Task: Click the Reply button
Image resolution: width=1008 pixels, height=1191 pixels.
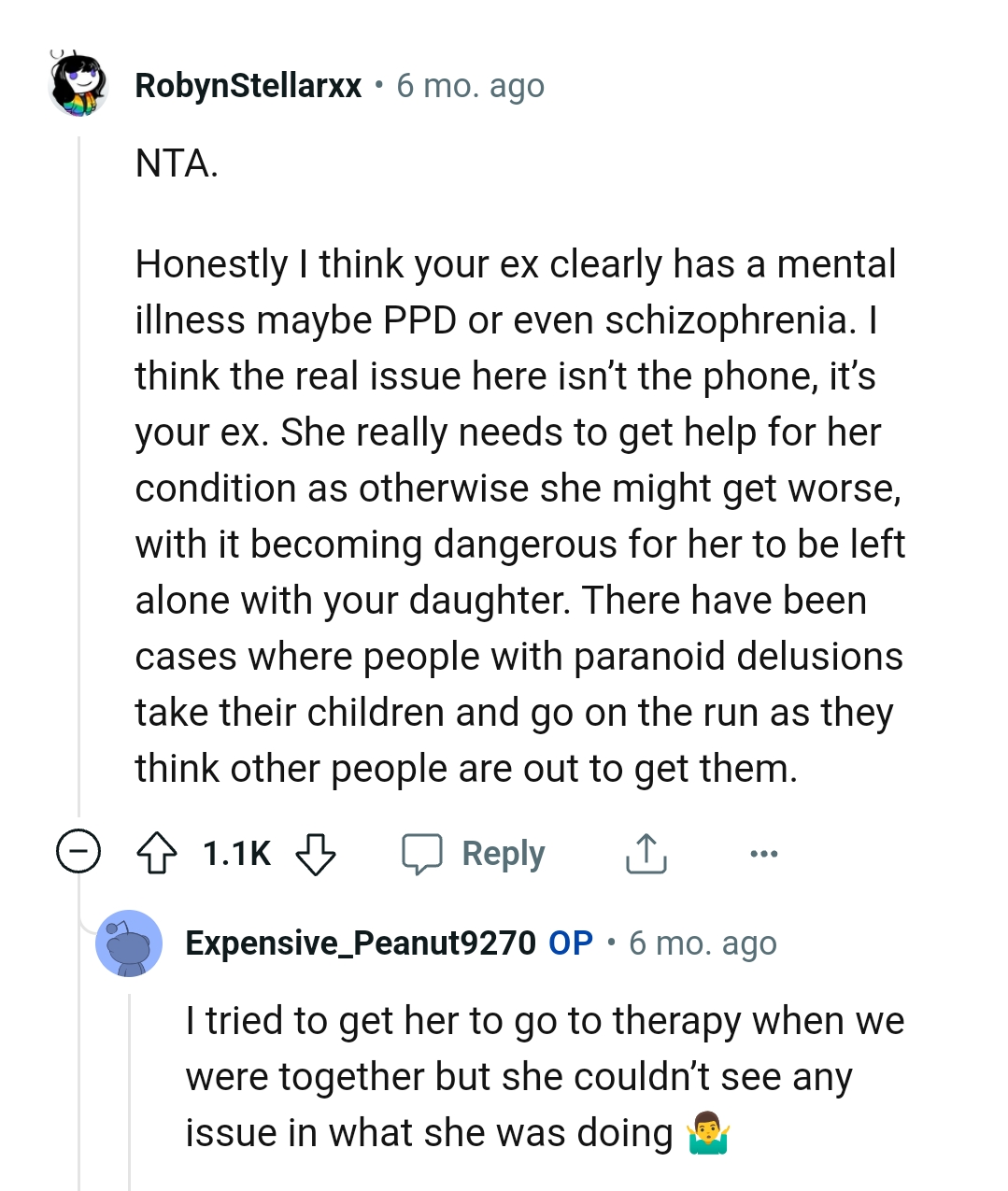Action: tap(504, 852)
